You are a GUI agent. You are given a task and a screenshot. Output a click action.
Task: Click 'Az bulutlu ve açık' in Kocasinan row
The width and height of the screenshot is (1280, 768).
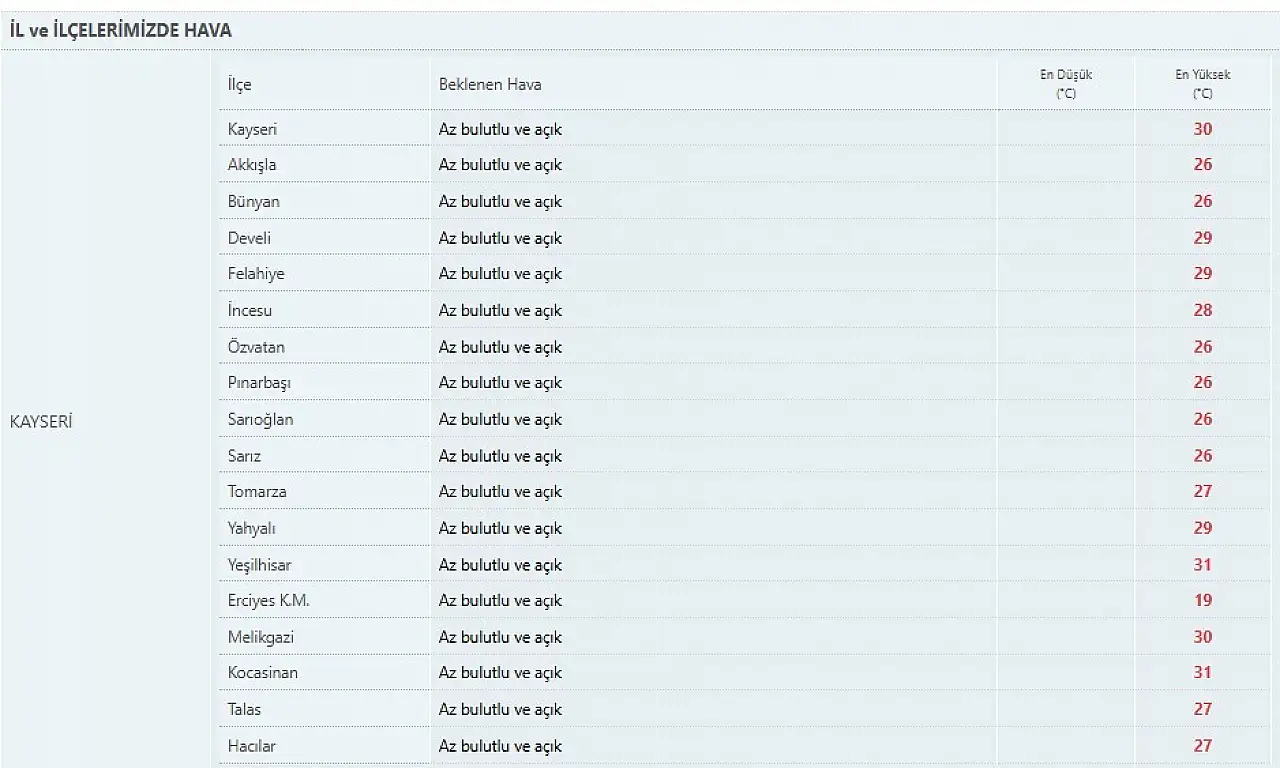point(500,673)
